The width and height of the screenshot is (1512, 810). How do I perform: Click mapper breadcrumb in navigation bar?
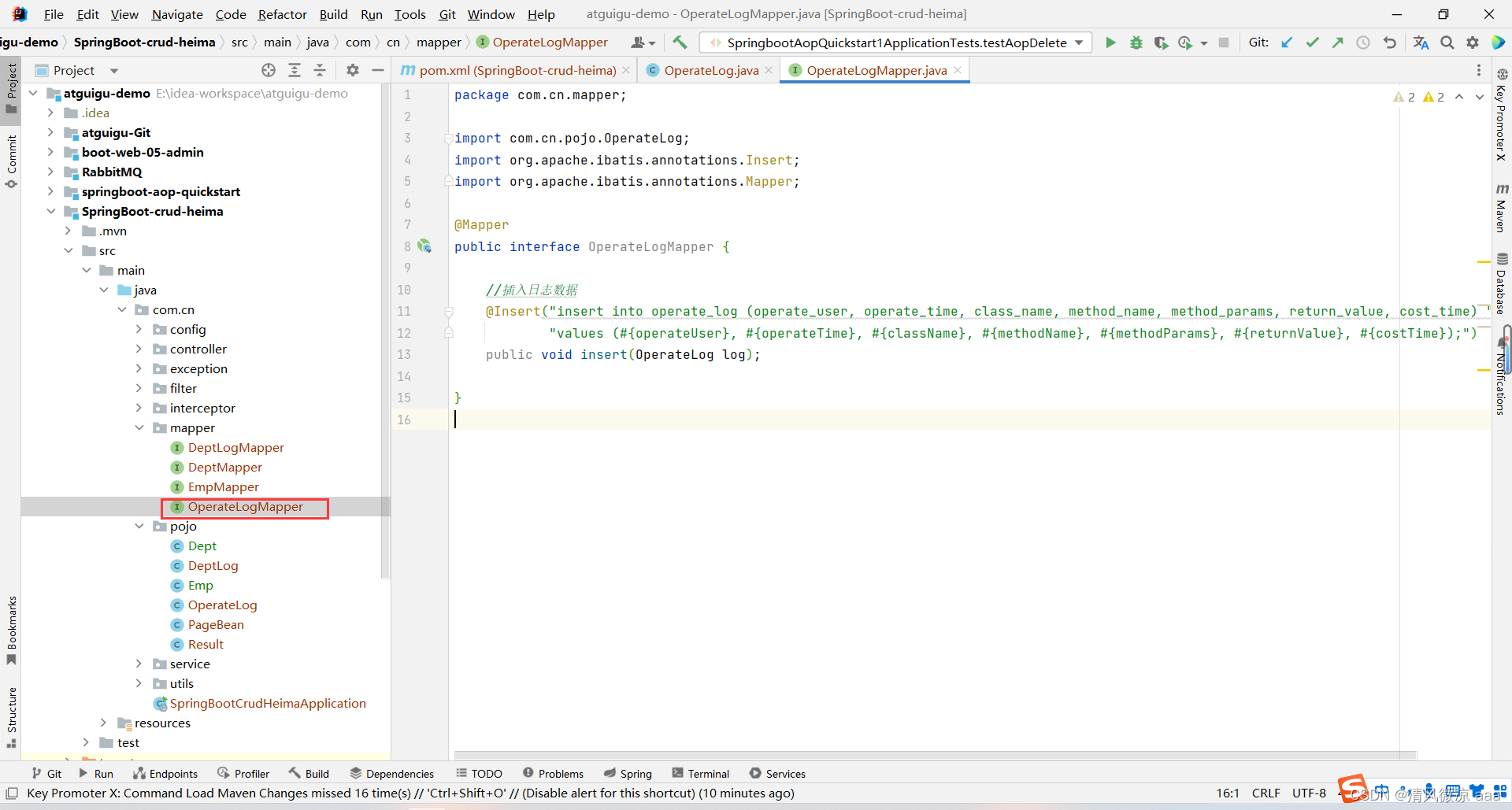tap(439, 43)
